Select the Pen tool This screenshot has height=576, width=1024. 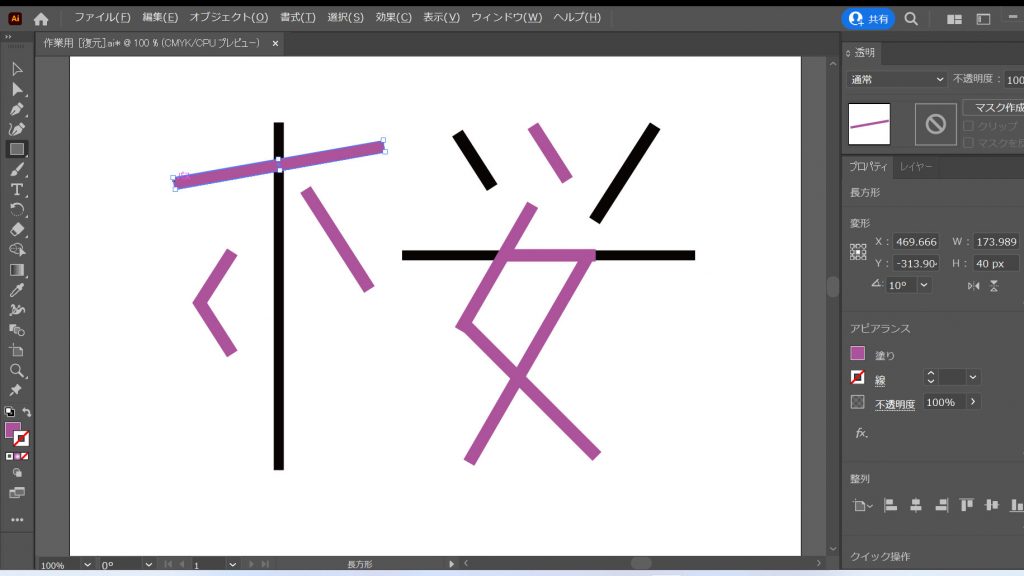[x=17, y=109]
